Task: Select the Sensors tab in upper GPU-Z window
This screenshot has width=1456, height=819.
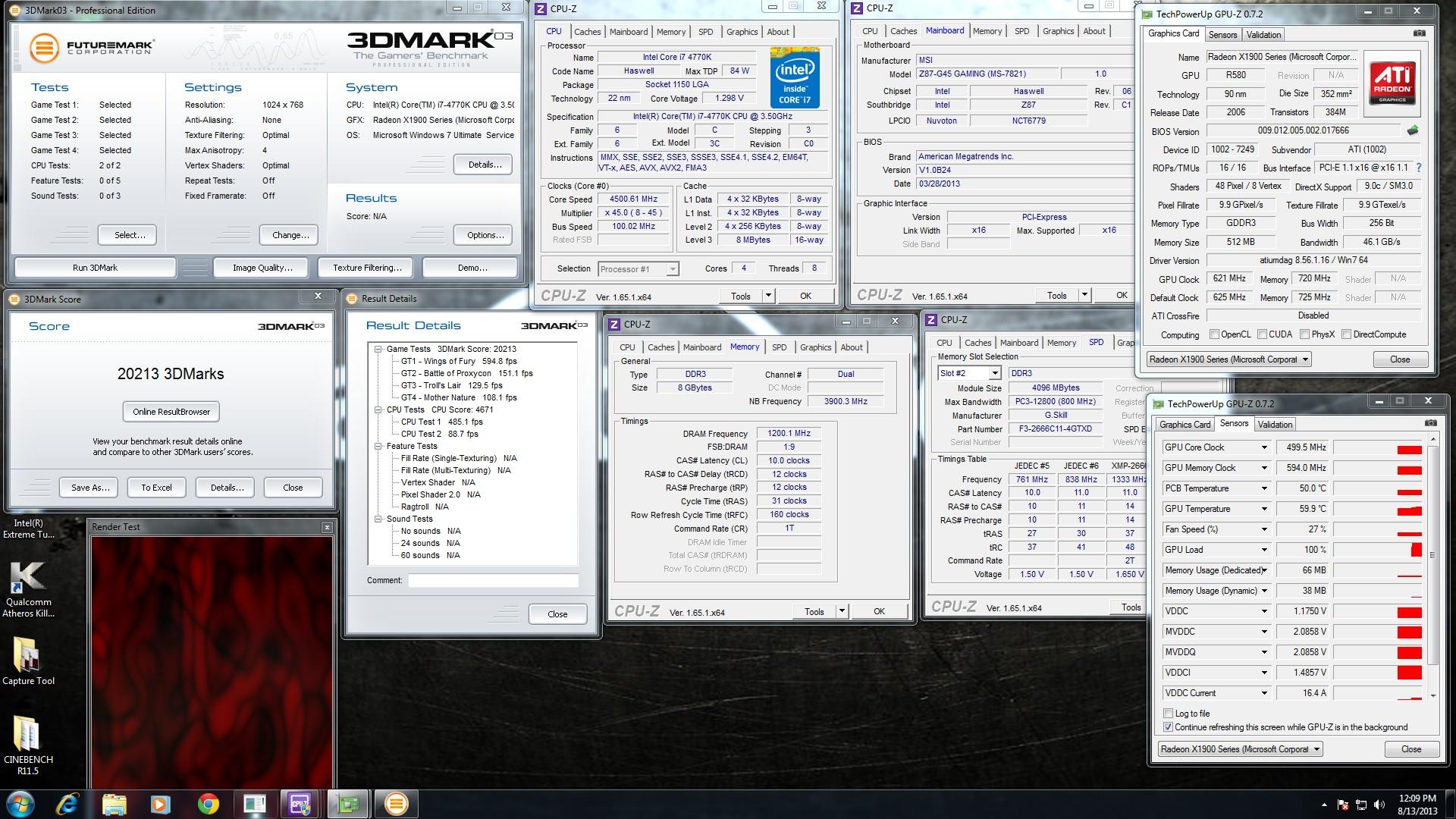Action: tap(1222, 35)
